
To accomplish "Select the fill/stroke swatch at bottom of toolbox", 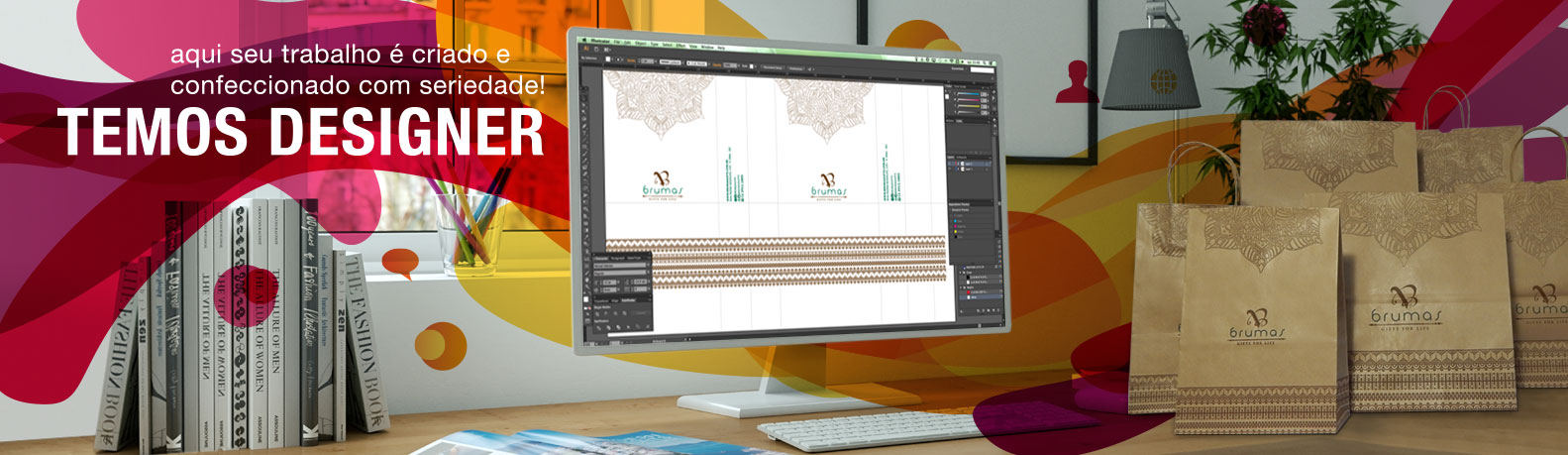I will point(585,299).
